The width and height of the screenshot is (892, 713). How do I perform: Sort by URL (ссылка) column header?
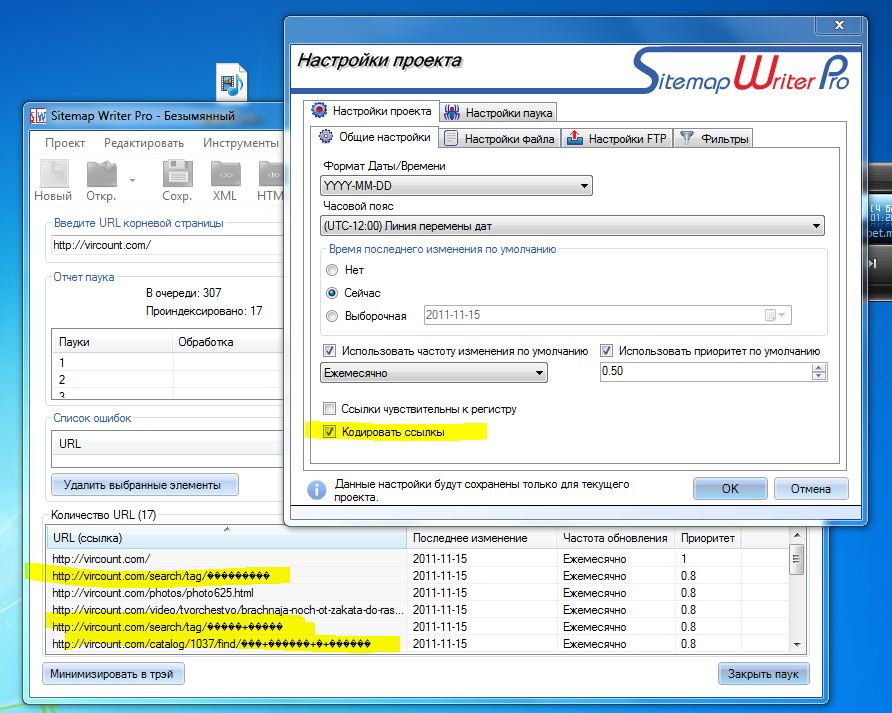click(226, 538)
